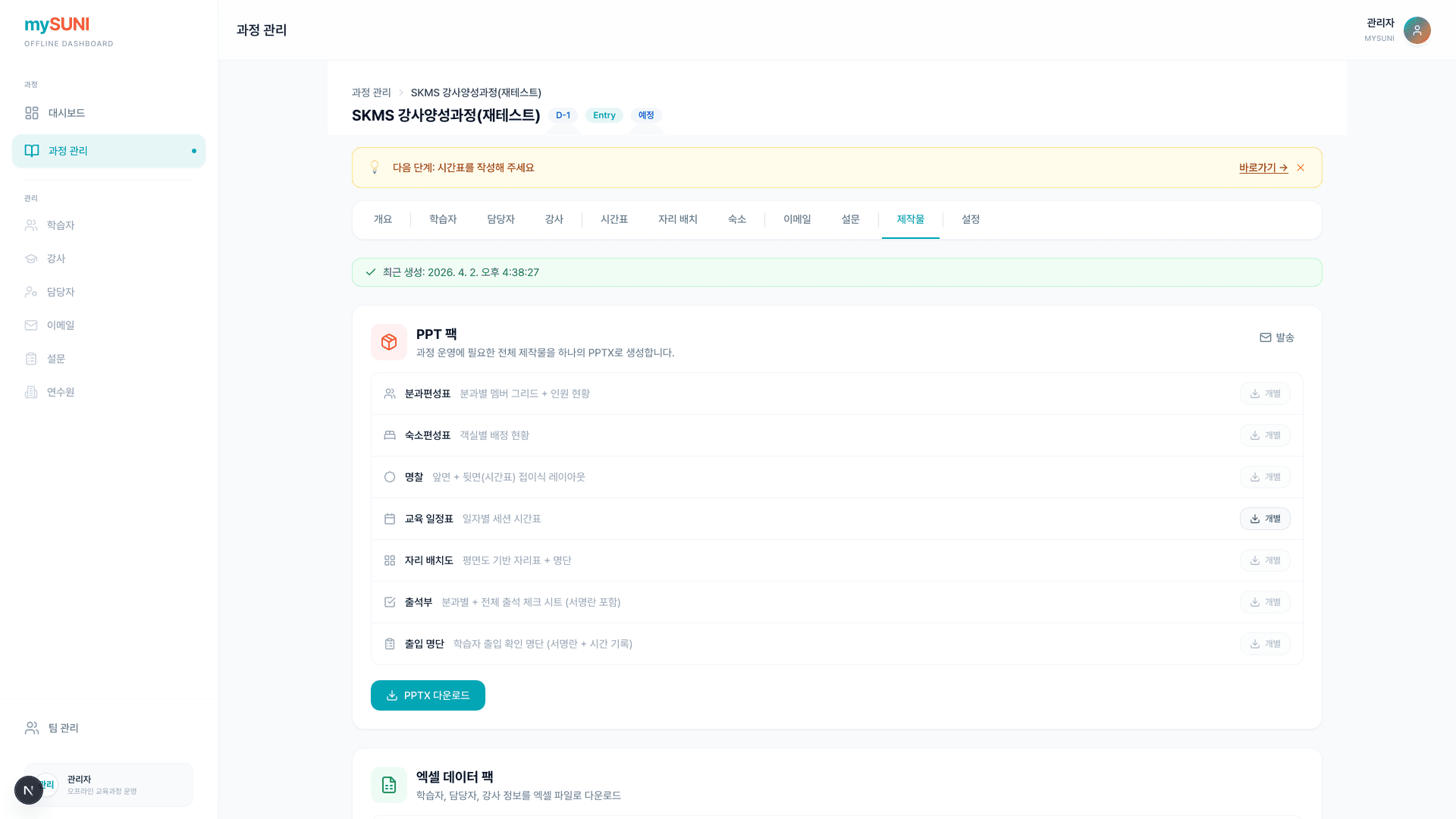The image size is (1456, 819).
Task: Click the checkmark in 최근 생성 banner
Action: coord(371,272)
